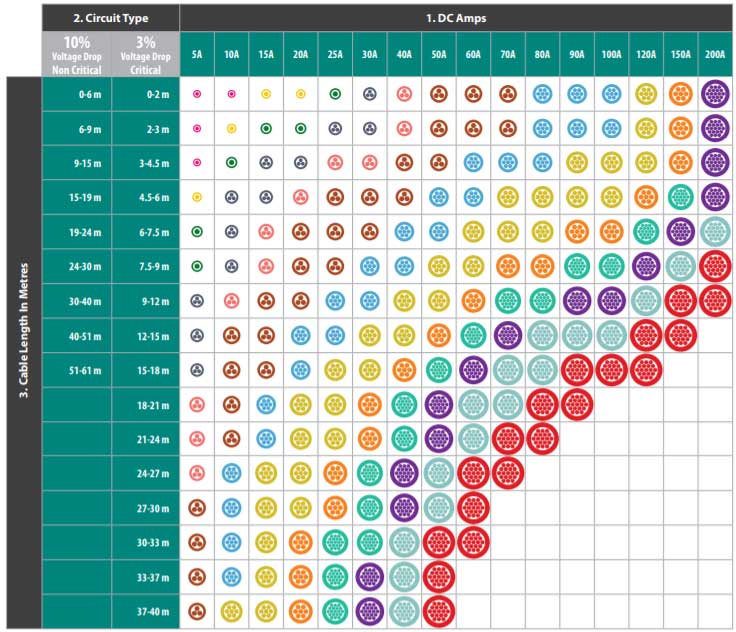Pick the orange cable icon for 150A at 0-2 m
Screen dimensions: 736x632
click(681, 94)
